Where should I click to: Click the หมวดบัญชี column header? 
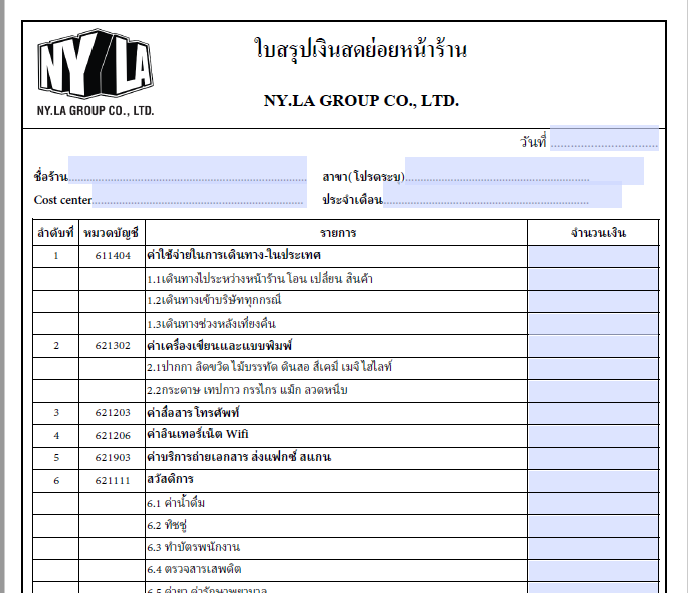pos(111,233)
